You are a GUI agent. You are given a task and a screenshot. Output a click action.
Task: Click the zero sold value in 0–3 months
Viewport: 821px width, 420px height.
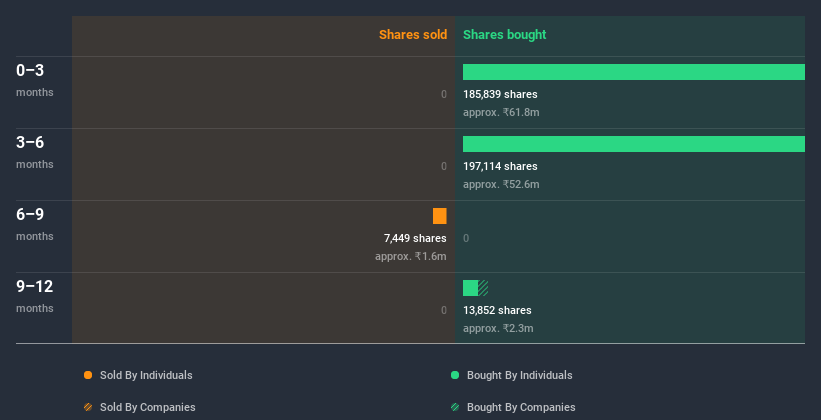[444, 94]
